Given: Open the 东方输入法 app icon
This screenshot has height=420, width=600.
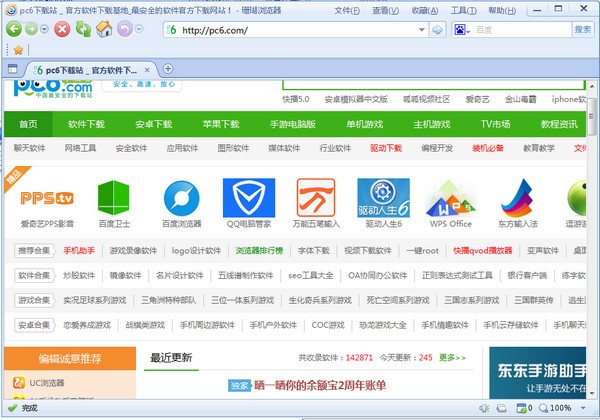Looking at the screenshot, I should coord(518,198).
